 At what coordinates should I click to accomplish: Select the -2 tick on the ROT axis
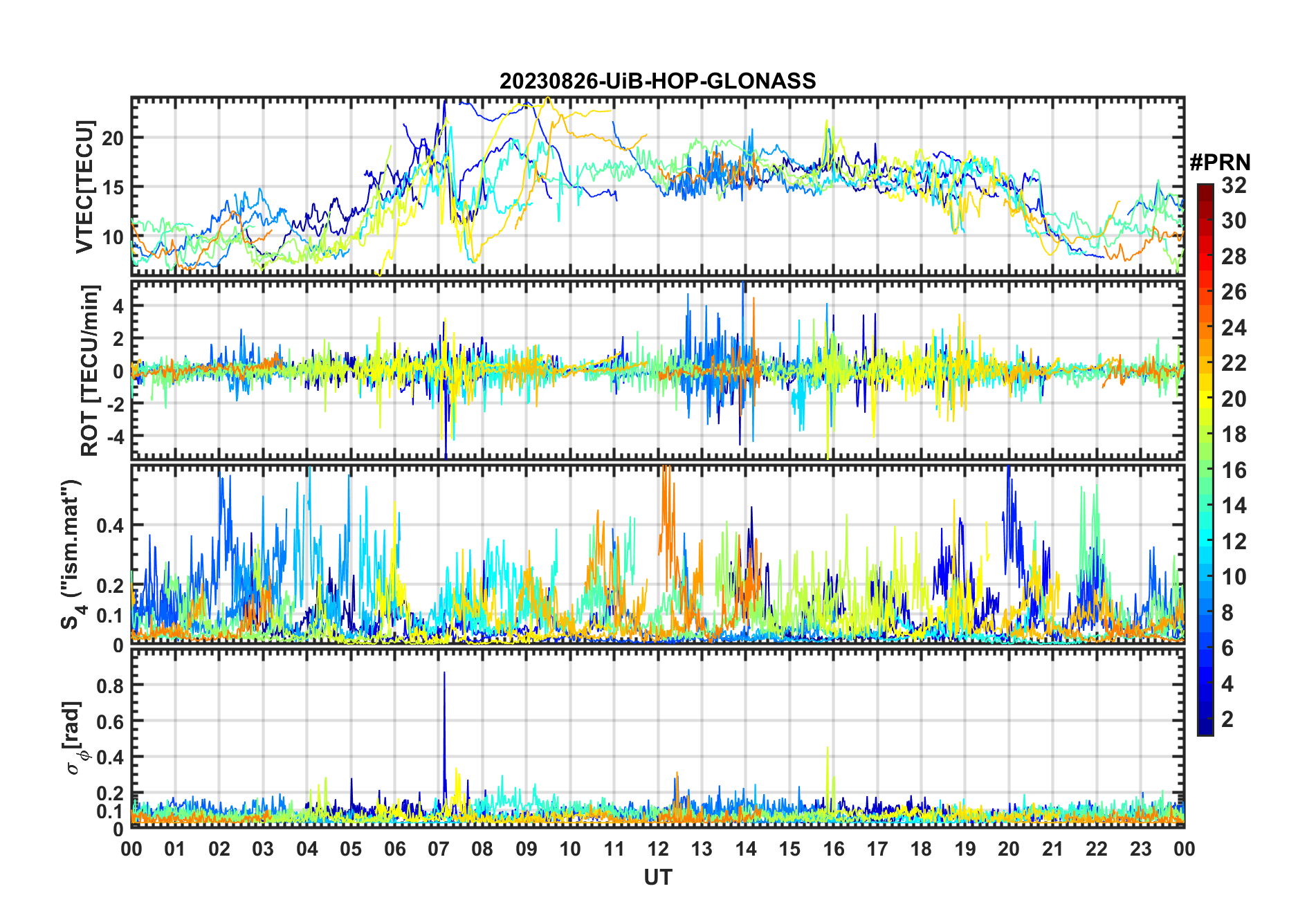click(x=114, y=403)
